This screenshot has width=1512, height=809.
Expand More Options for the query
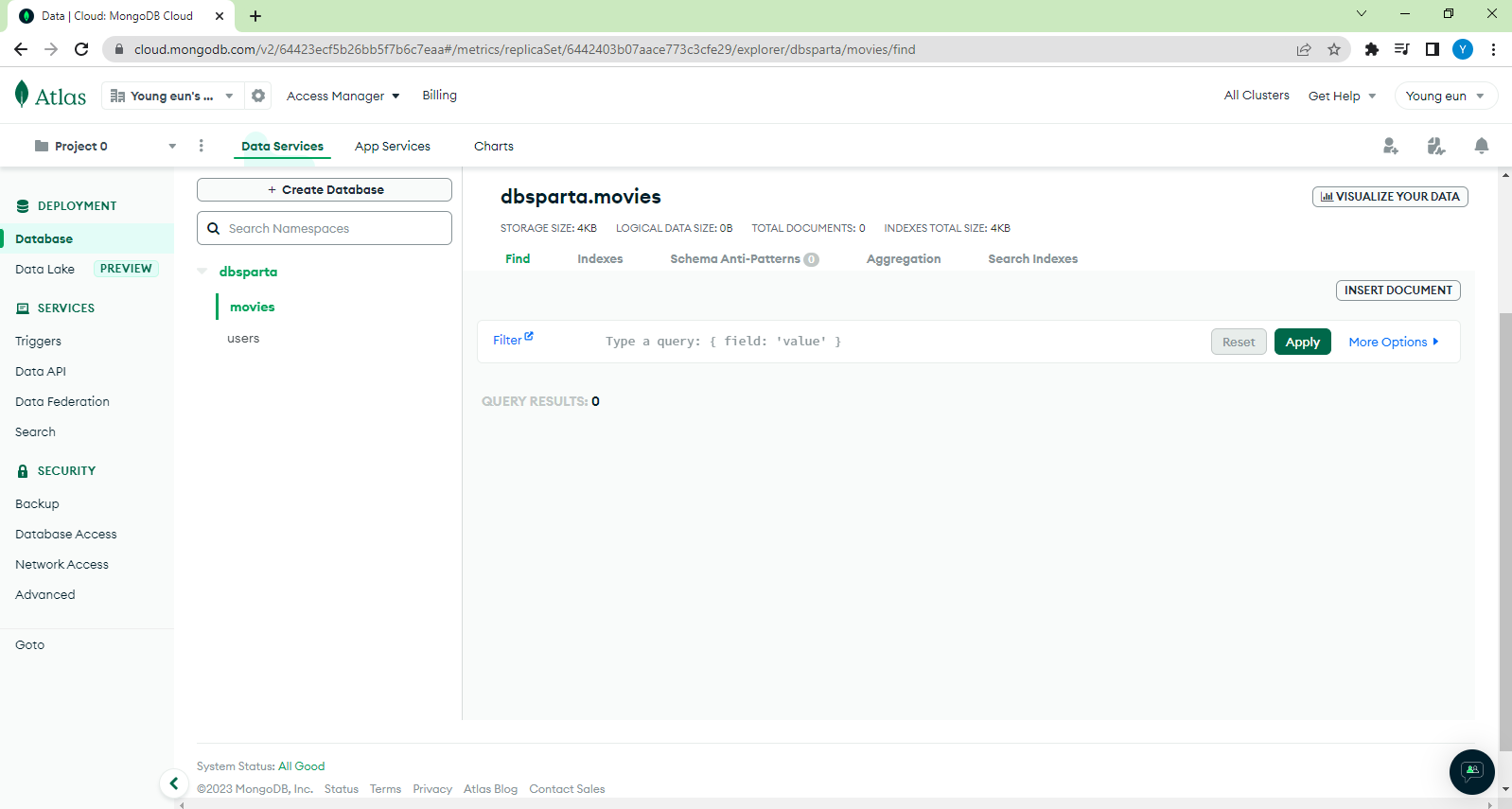[1394, 342]
